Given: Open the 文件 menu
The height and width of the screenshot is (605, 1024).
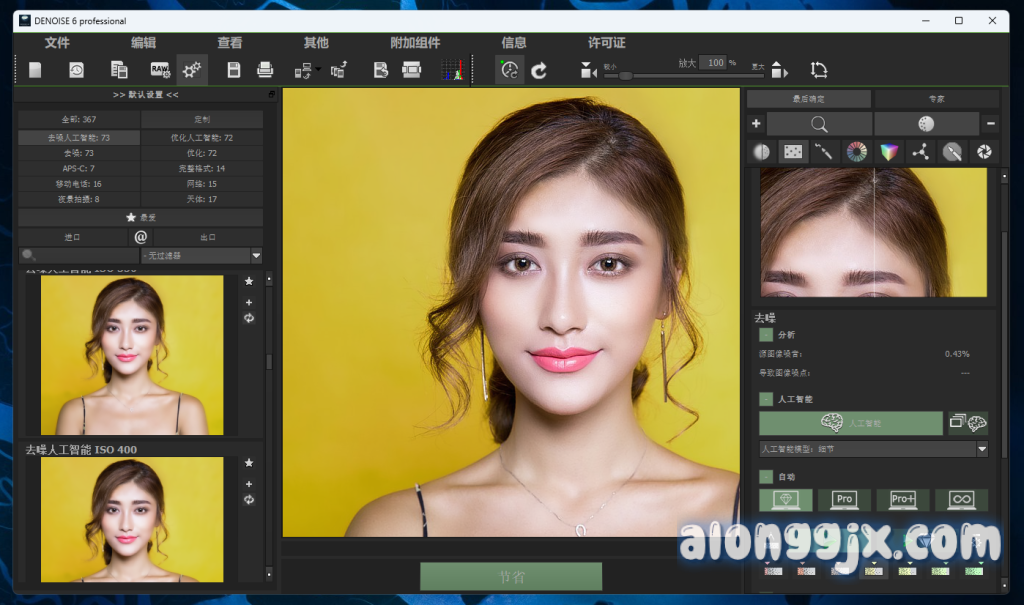Looking at the screenshot, I should 57,43.
